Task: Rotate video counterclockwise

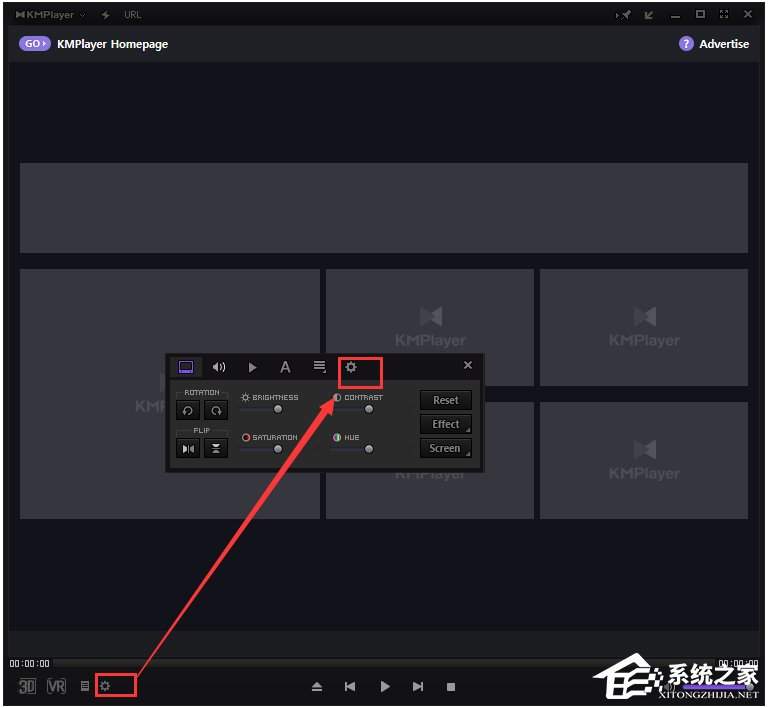Action: (188, 410)
